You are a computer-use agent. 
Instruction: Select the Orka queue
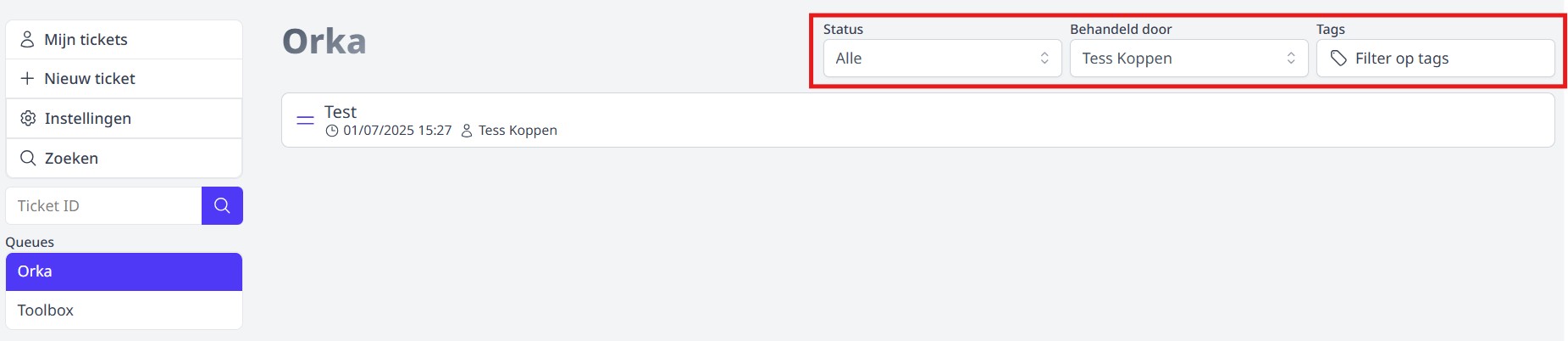pos(124,271)
